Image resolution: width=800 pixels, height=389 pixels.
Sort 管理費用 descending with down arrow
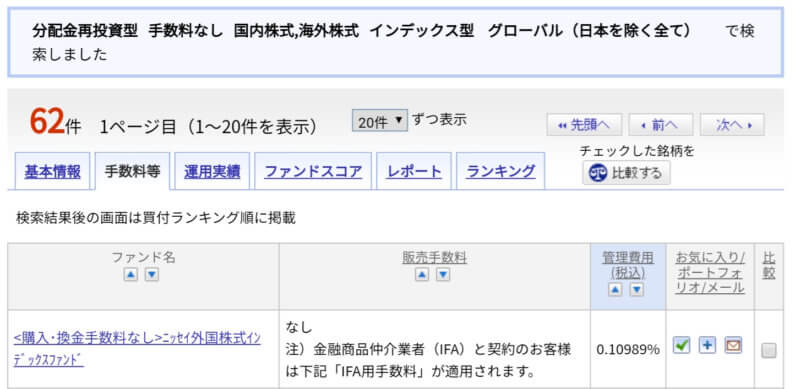click(637, 290)
